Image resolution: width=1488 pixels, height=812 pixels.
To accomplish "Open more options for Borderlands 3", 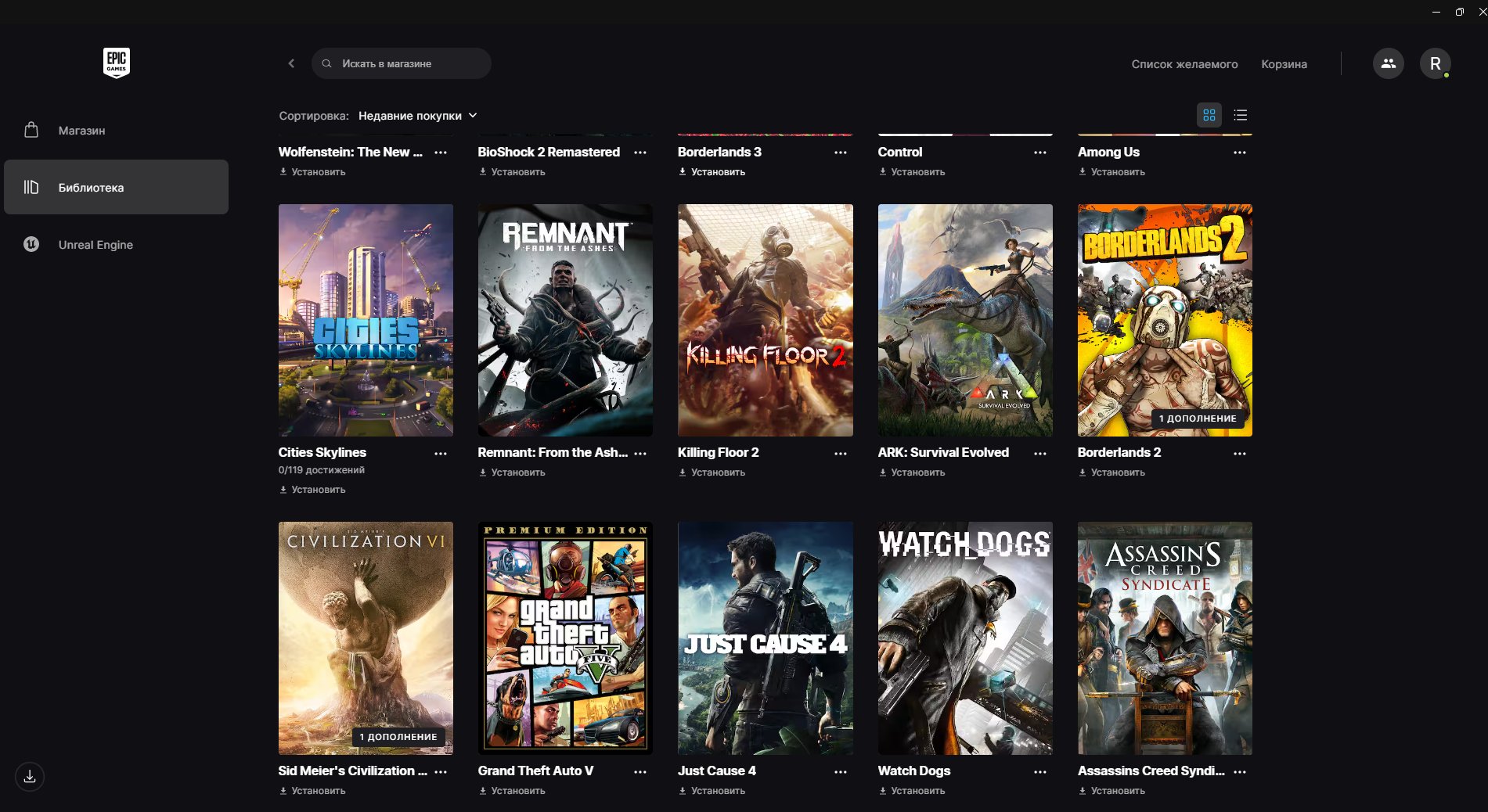I will click(841, 153).
